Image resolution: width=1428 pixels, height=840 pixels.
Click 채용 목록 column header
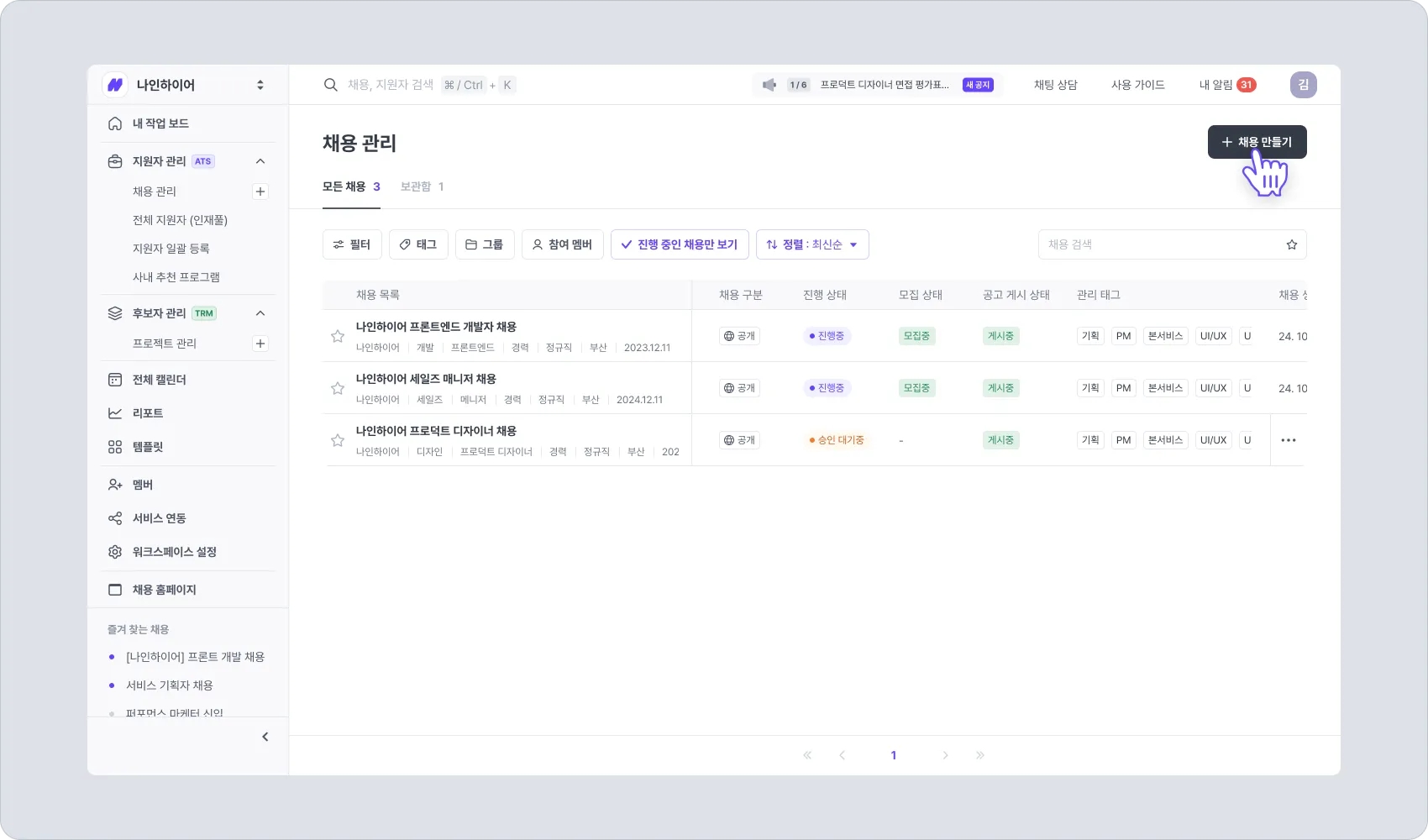(378, 295)
